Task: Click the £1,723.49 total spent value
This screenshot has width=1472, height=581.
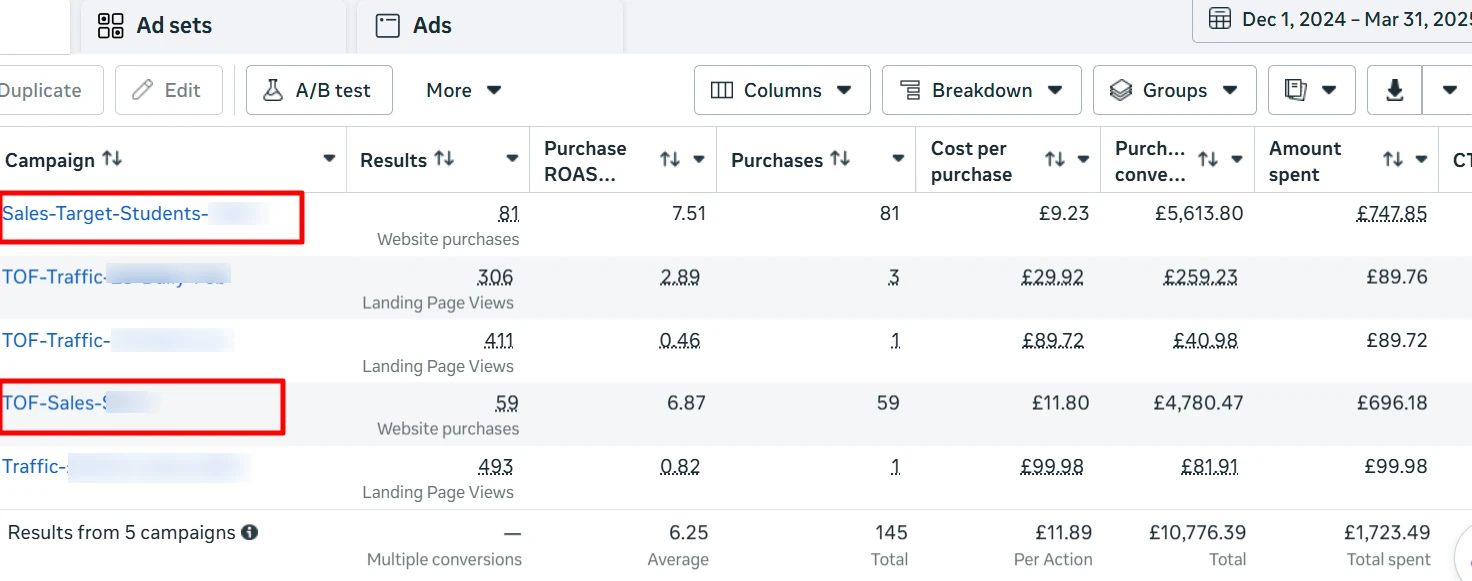Action: click(x=1386, y=533)
